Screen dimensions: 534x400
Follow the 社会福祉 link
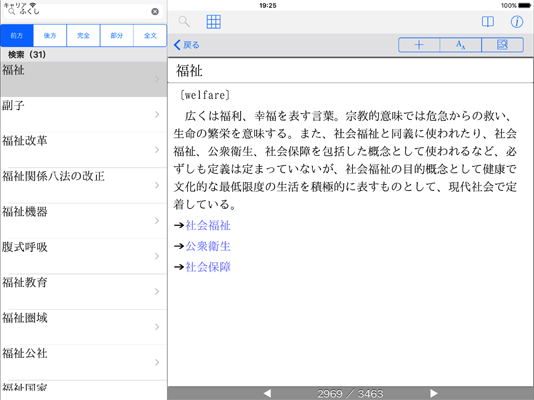tap(208, 225)
